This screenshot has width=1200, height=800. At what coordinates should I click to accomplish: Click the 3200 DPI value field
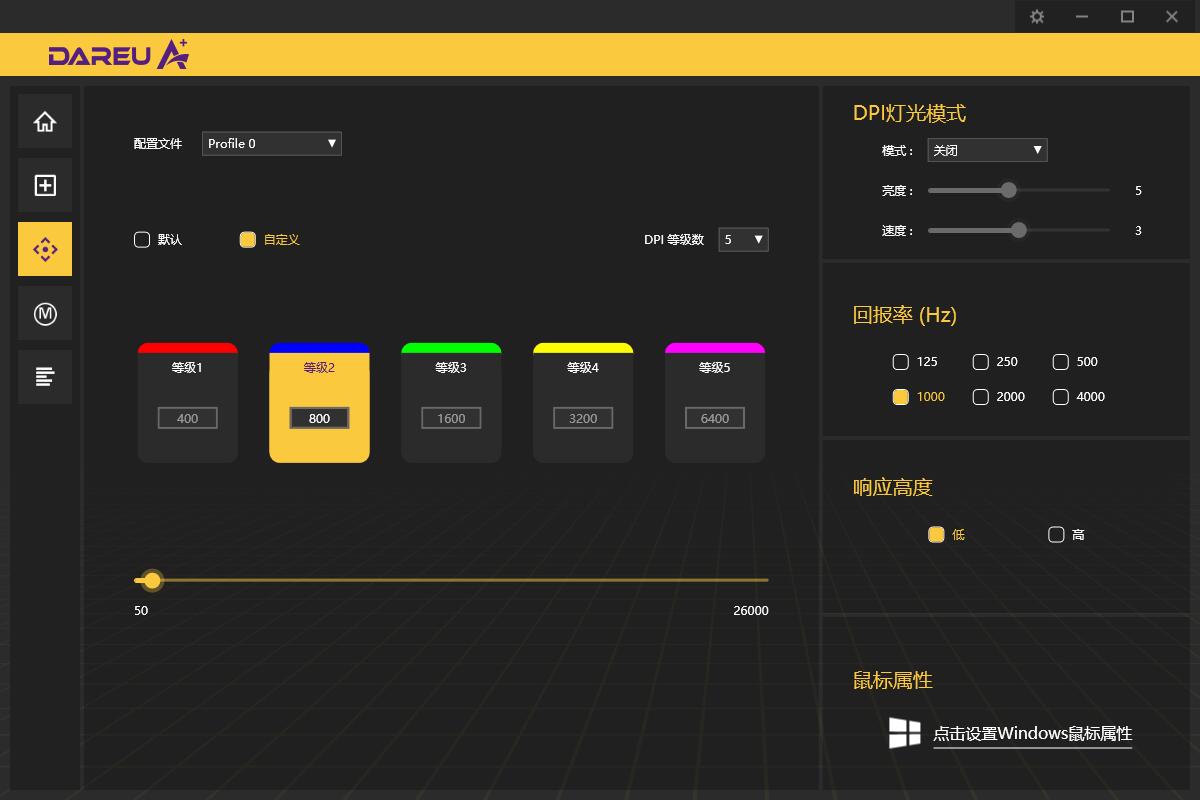[583, 418]
